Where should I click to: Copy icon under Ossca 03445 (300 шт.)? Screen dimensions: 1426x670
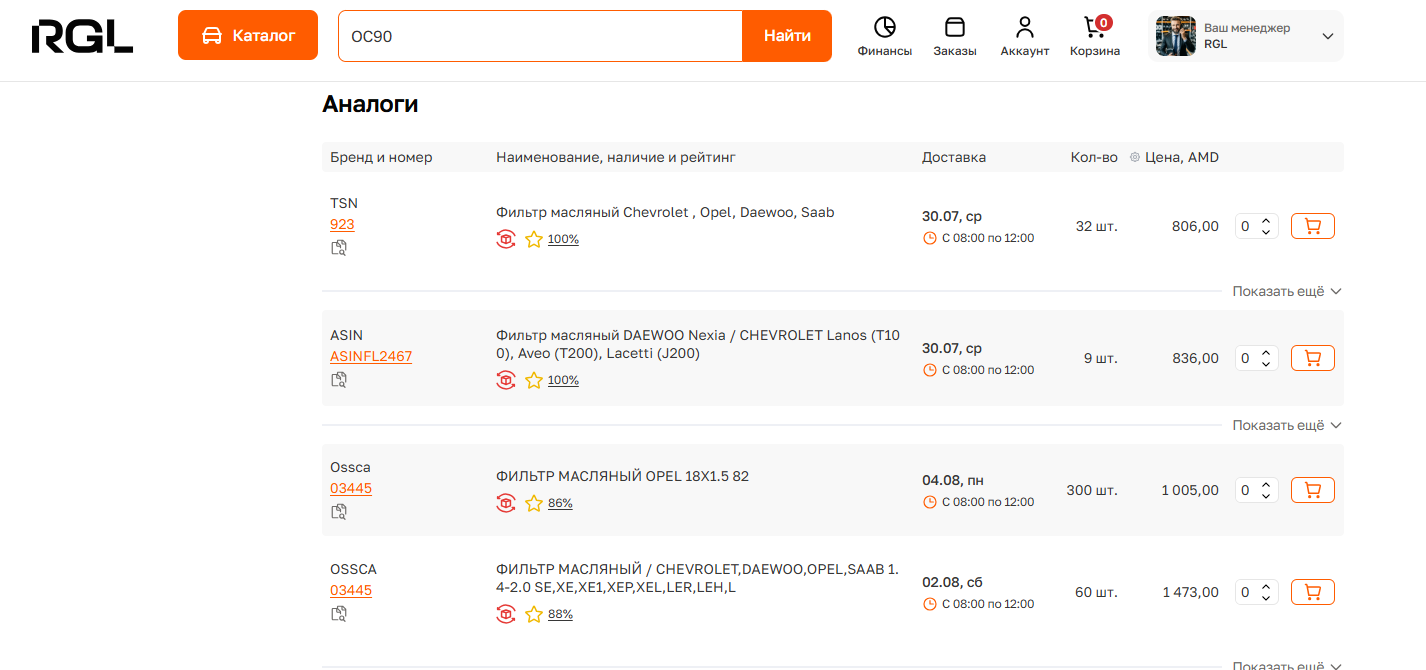[x=339, y=511]
